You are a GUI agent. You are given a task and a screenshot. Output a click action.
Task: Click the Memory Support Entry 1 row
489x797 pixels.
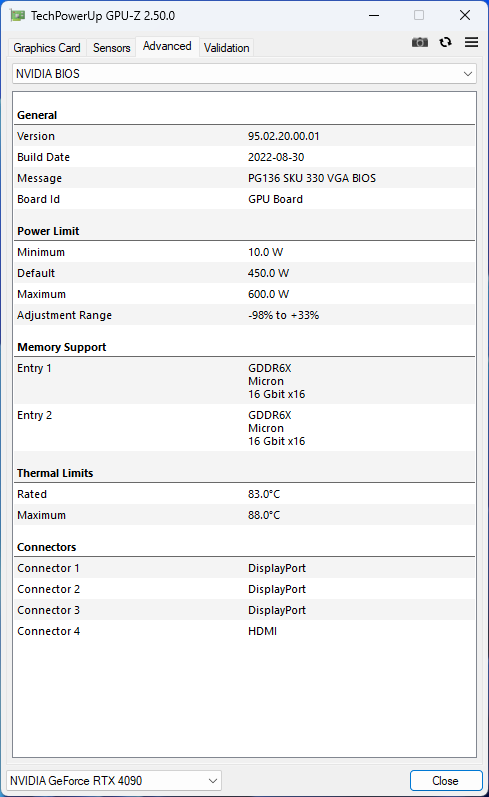click(x=244, y=381)
